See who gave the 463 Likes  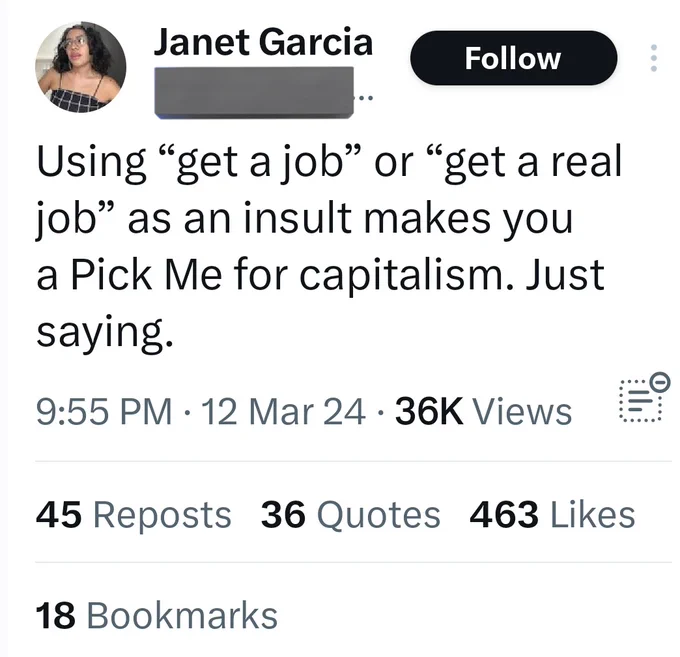pos(552,515)
